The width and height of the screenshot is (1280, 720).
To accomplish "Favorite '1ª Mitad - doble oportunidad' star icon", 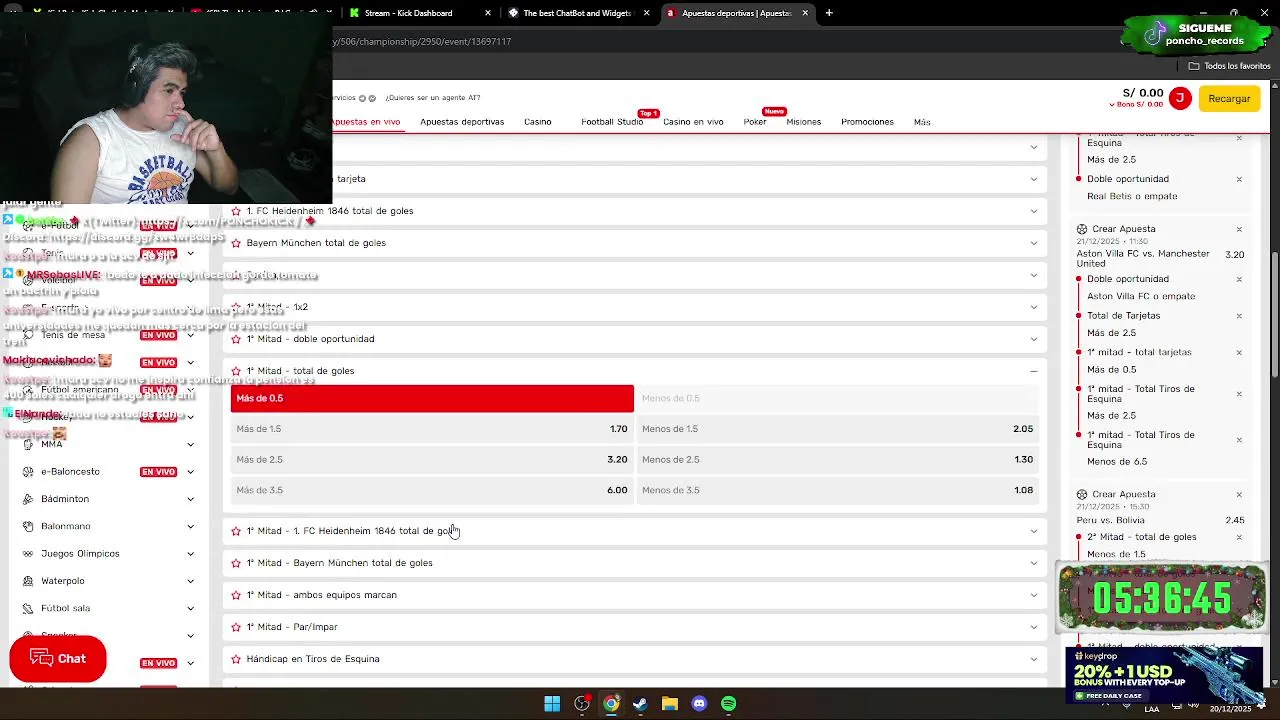I will click(236, 339).
